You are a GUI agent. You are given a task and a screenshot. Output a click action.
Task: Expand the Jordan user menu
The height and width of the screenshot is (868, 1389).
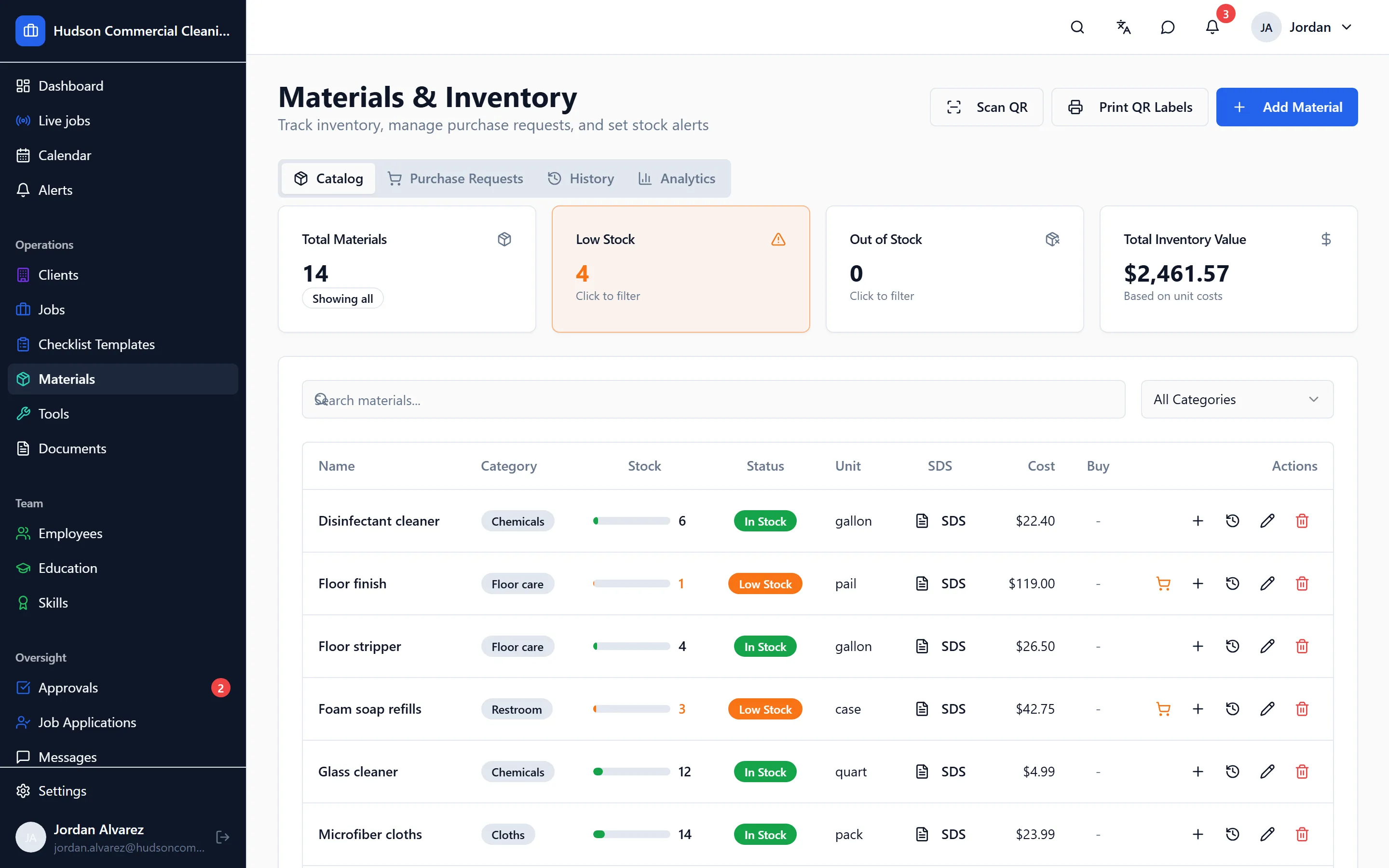point(1302,27)
